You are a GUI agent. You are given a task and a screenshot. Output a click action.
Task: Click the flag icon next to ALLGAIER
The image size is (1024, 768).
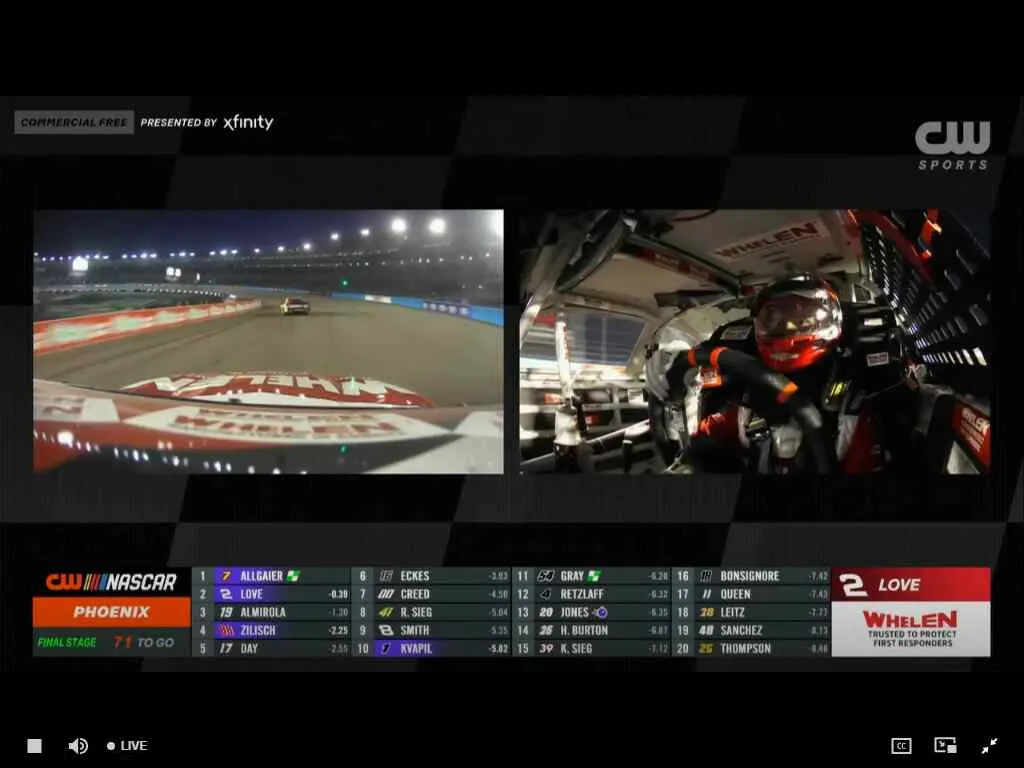[x=293, y=576]
